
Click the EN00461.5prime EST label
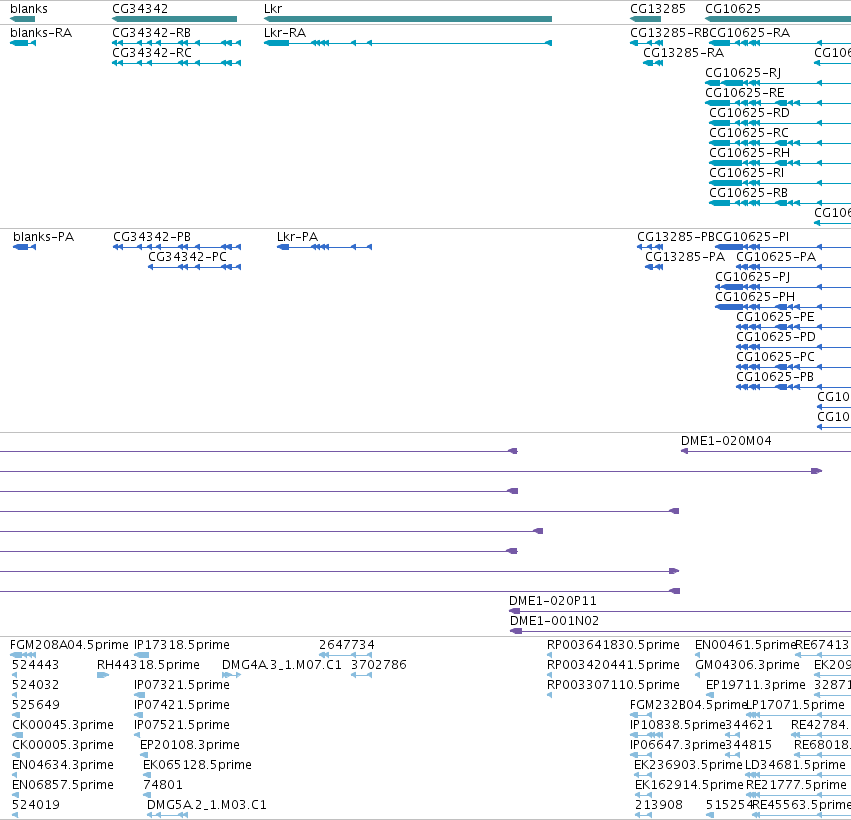pos(745,645)
